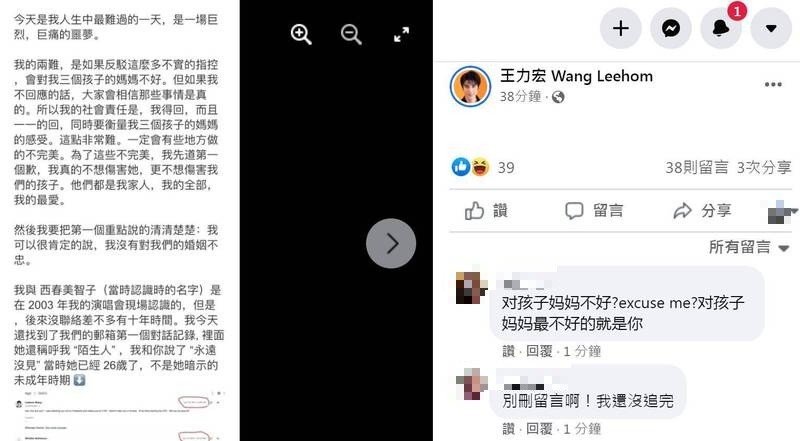Open the profile selector beside 分享

coord(782,211)
